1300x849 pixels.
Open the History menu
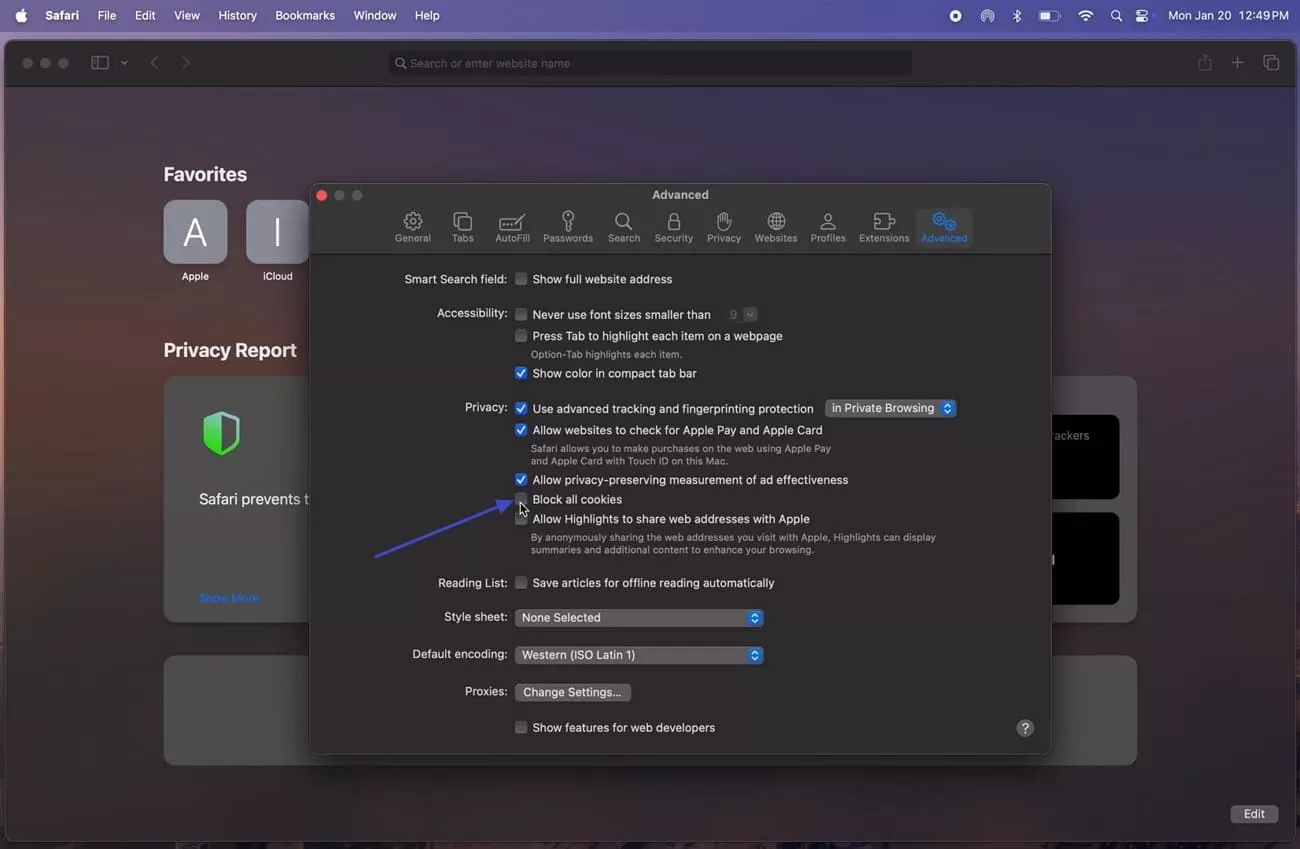click(237, 15)
